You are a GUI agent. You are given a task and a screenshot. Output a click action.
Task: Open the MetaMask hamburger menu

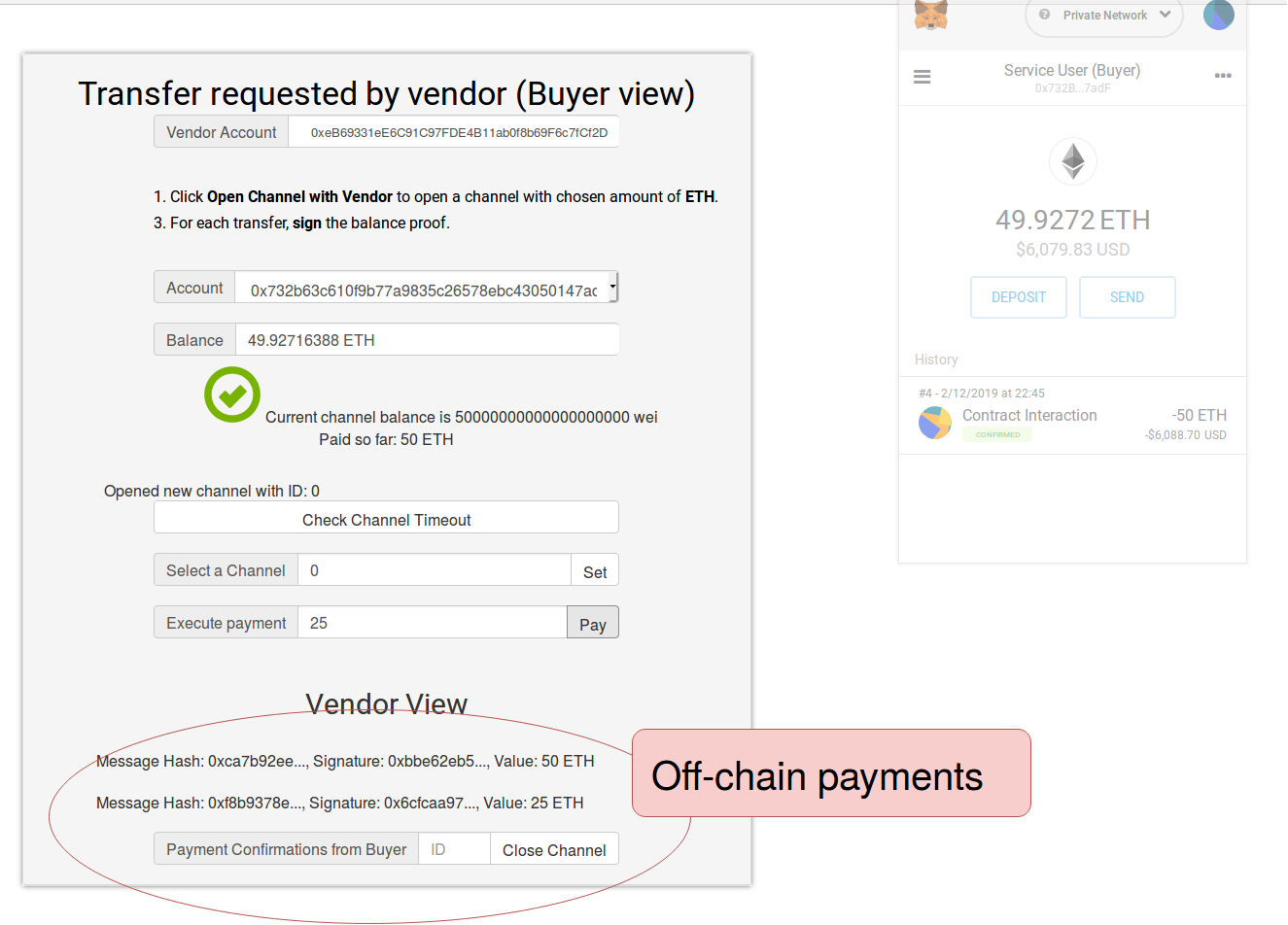coord(922,76)
